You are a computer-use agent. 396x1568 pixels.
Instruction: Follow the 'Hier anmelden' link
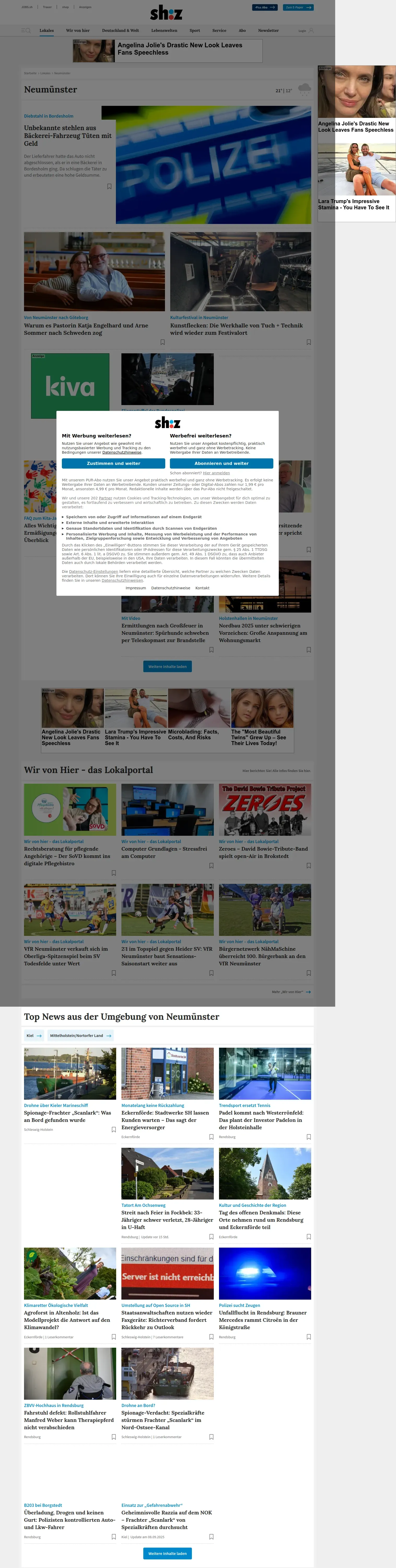(x=217, y=473)
